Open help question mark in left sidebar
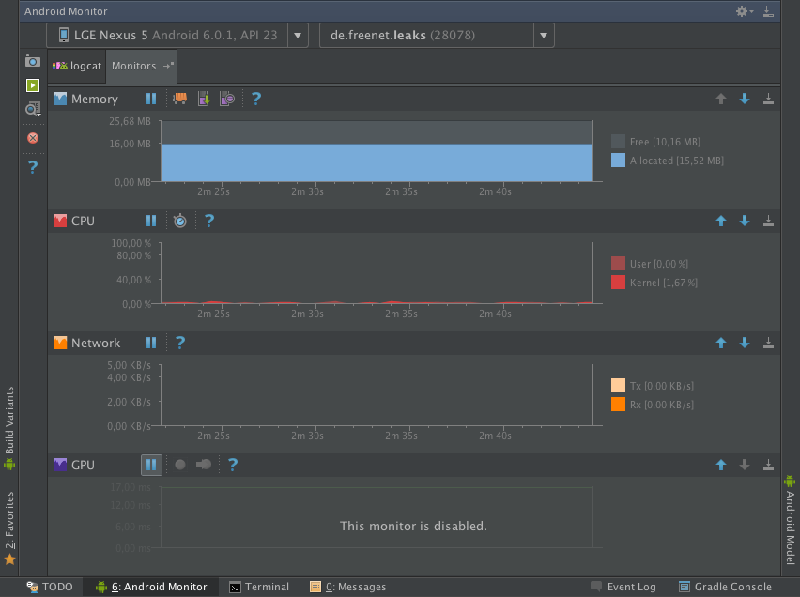The height and width of the screenshot is (597, 800). [33, 167]
